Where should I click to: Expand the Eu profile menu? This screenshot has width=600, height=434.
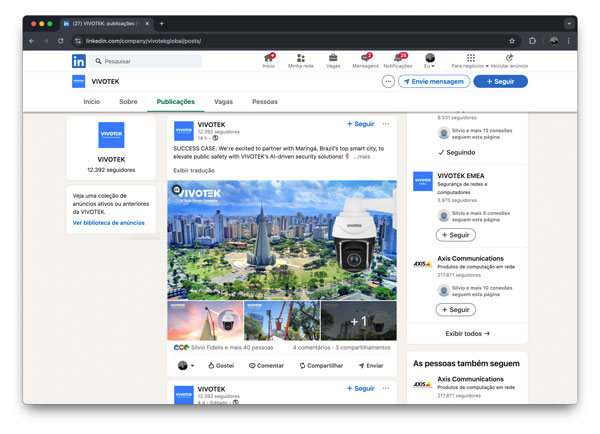[x=430, y=60]
